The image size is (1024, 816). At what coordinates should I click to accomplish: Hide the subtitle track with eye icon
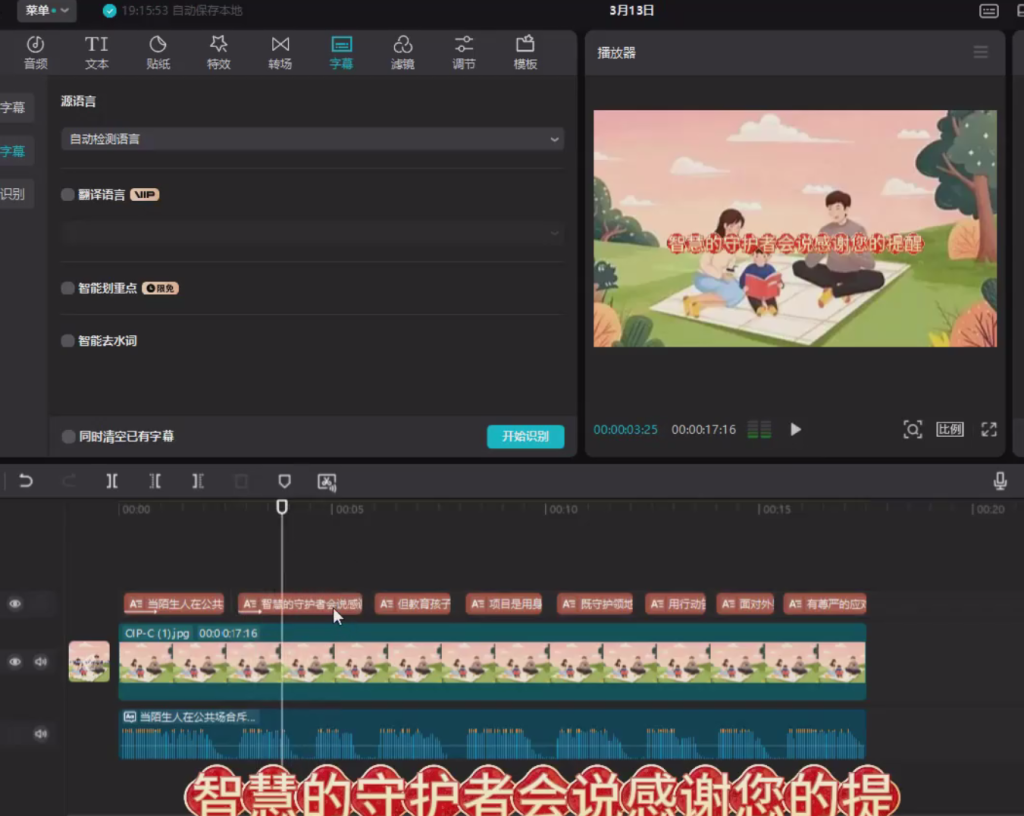coord(15,603)
